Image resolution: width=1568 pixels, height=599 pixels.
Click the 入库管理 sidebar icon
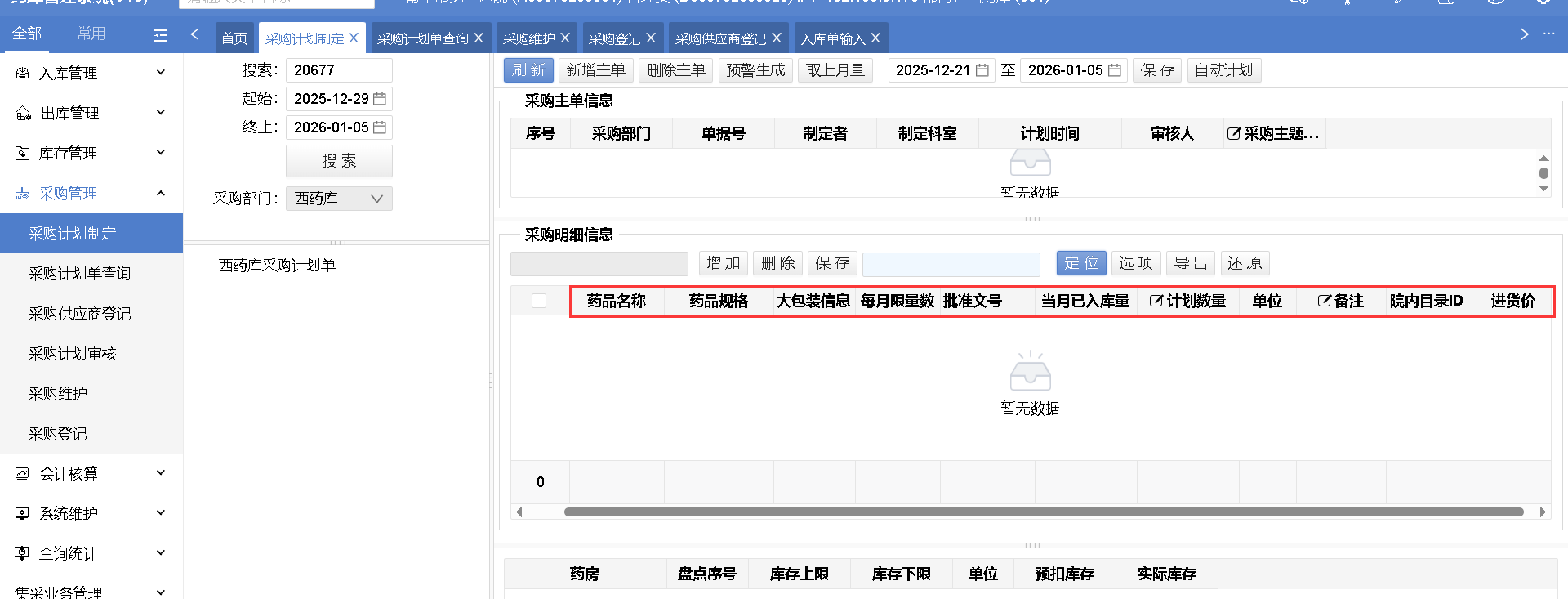23,74
